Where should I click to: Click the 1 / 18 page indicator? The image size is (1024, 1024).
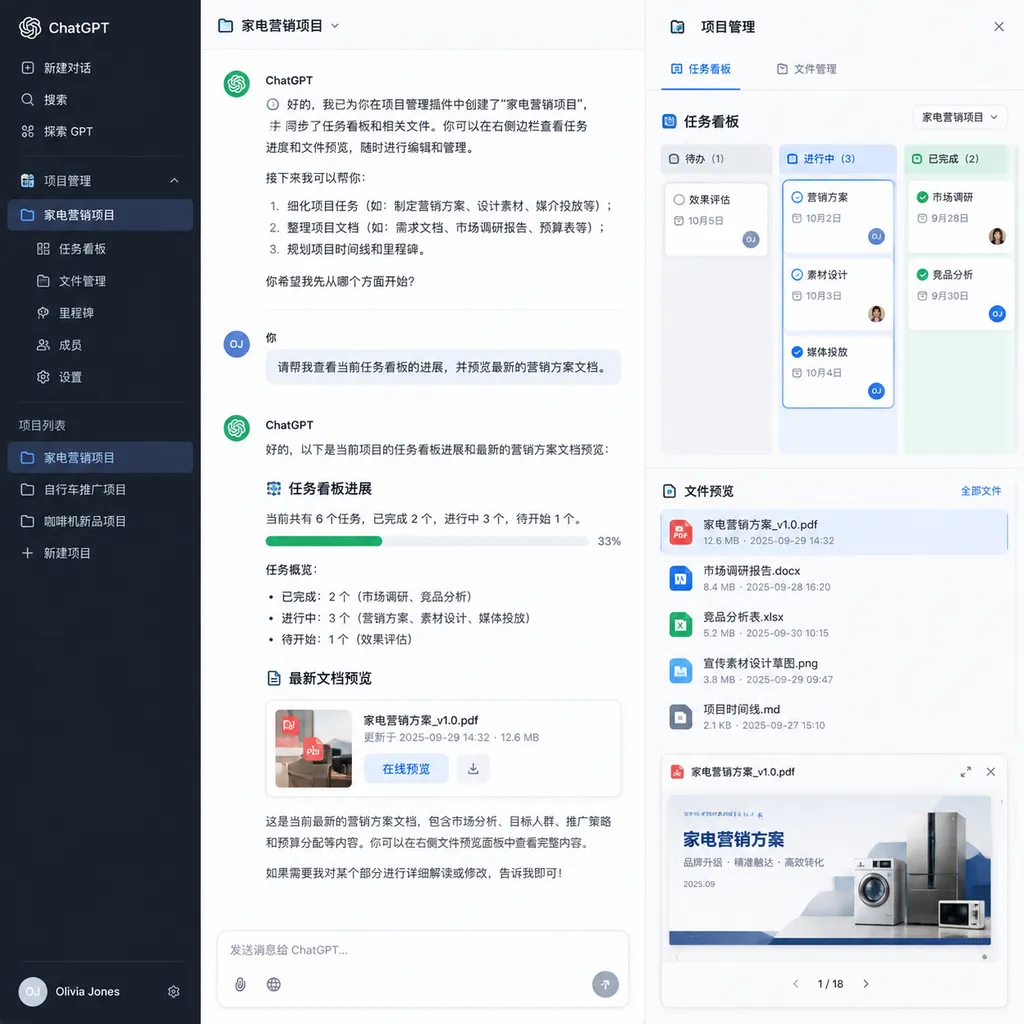coord(830,984)
